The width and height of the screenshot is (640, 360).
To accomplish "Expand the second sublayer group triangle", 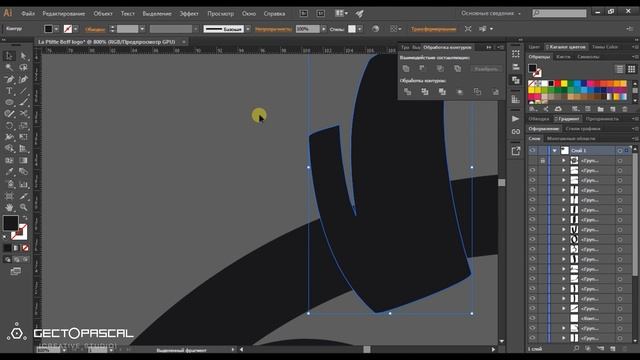I will (564, 170).
